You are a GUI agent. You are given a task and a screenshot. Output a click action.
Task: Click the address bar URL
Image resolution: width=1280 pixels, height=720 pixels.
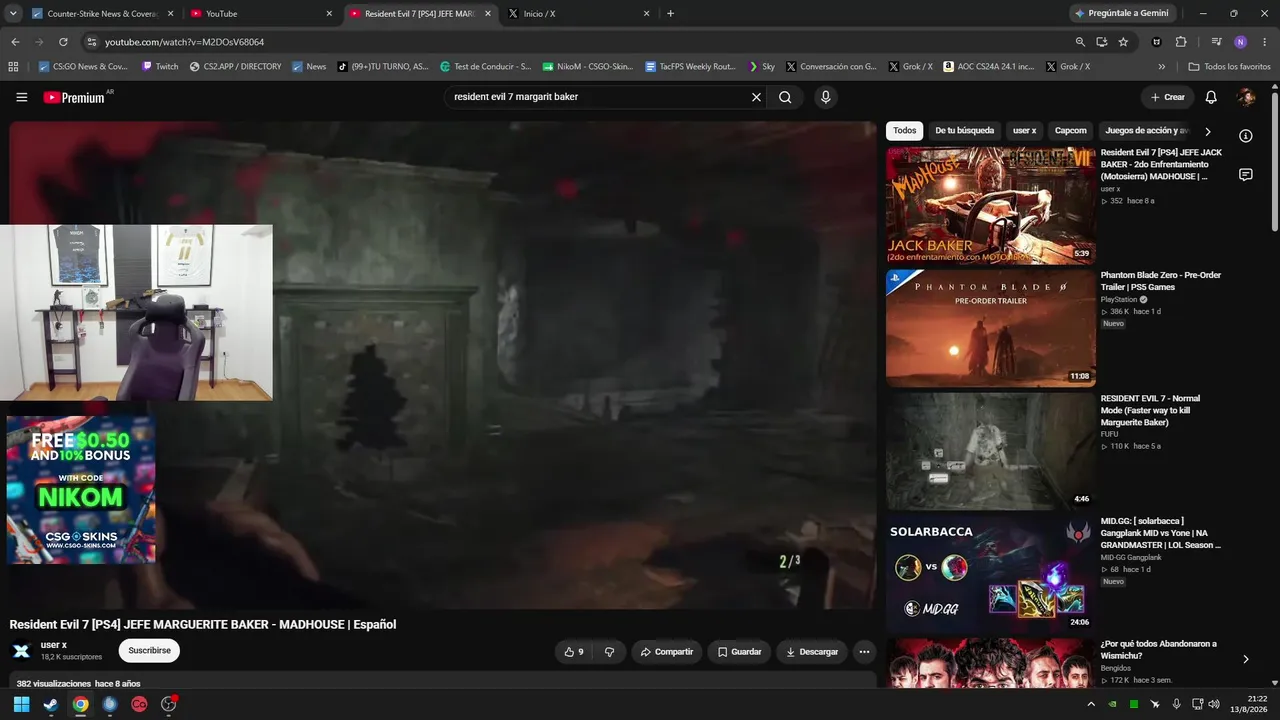coord(184,42)
